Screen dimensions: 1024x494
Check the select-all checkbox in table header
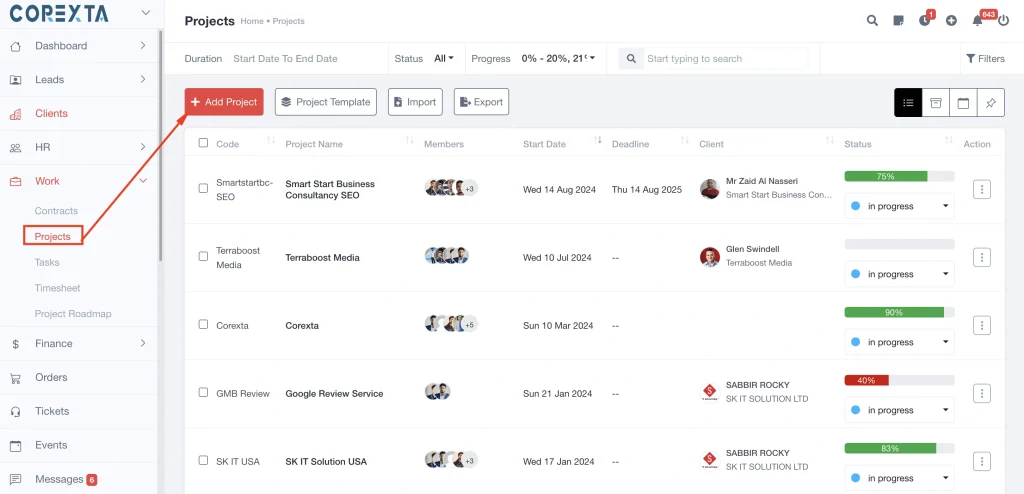(x=204, y=143)
